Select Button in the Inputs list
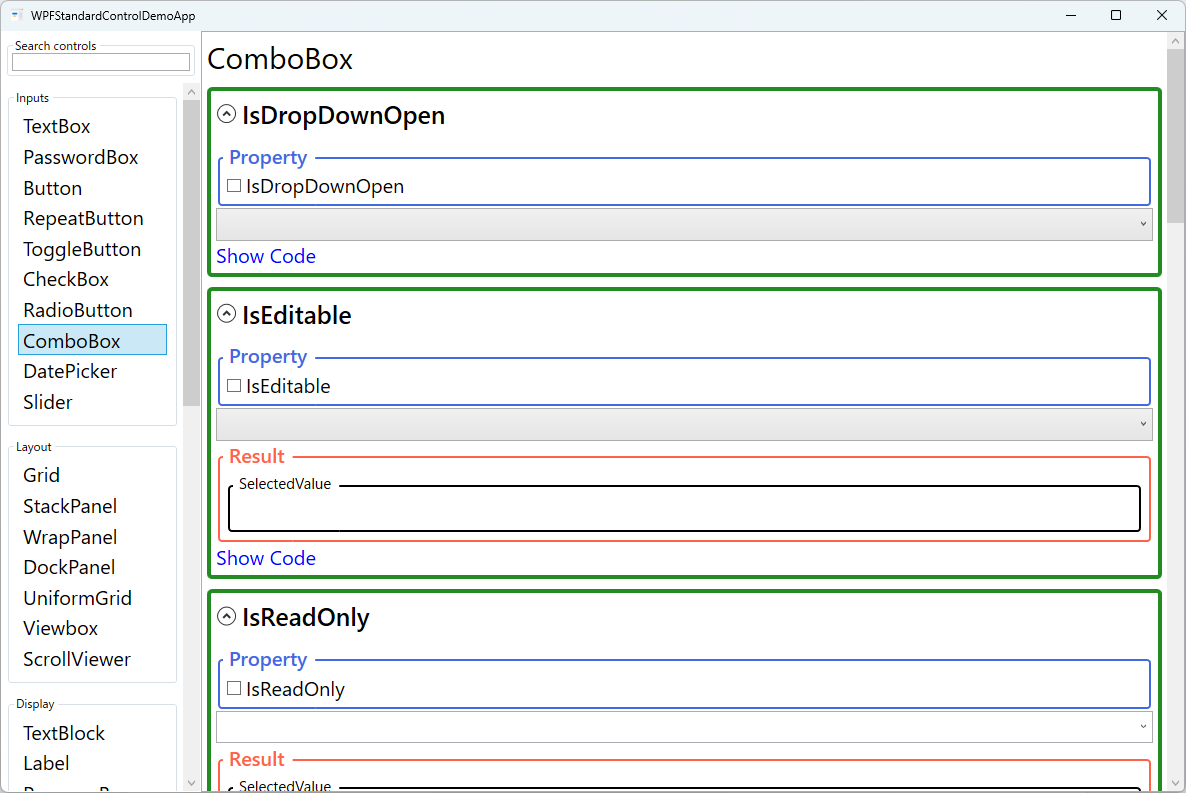The image size is (1186, 793). 92,188
